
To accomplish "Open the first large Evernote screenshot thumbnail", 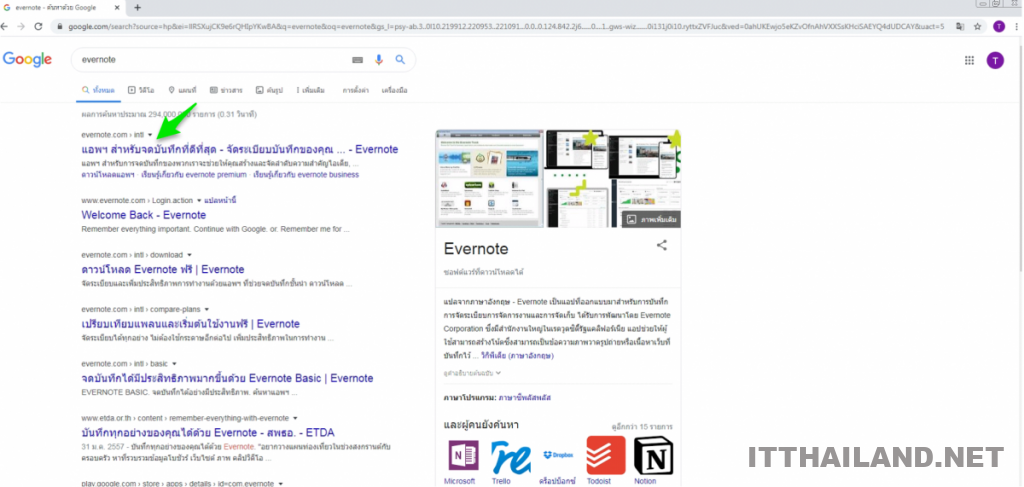I will [489, 178].
